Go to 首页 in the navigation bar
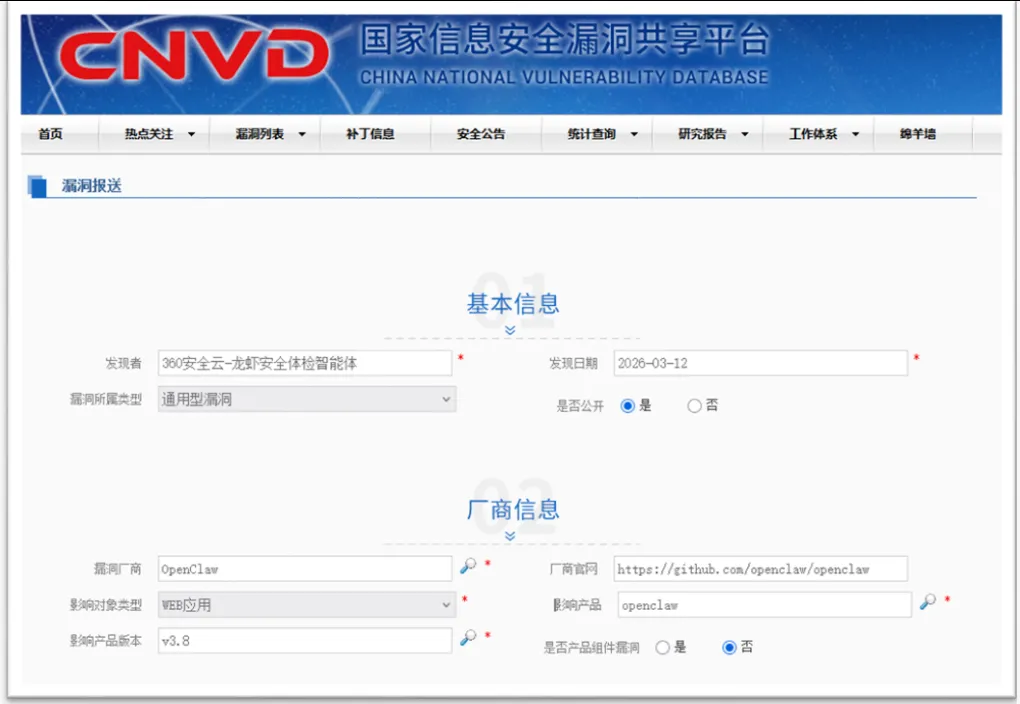The image size is (1020, 704). (x=50, y=134)
